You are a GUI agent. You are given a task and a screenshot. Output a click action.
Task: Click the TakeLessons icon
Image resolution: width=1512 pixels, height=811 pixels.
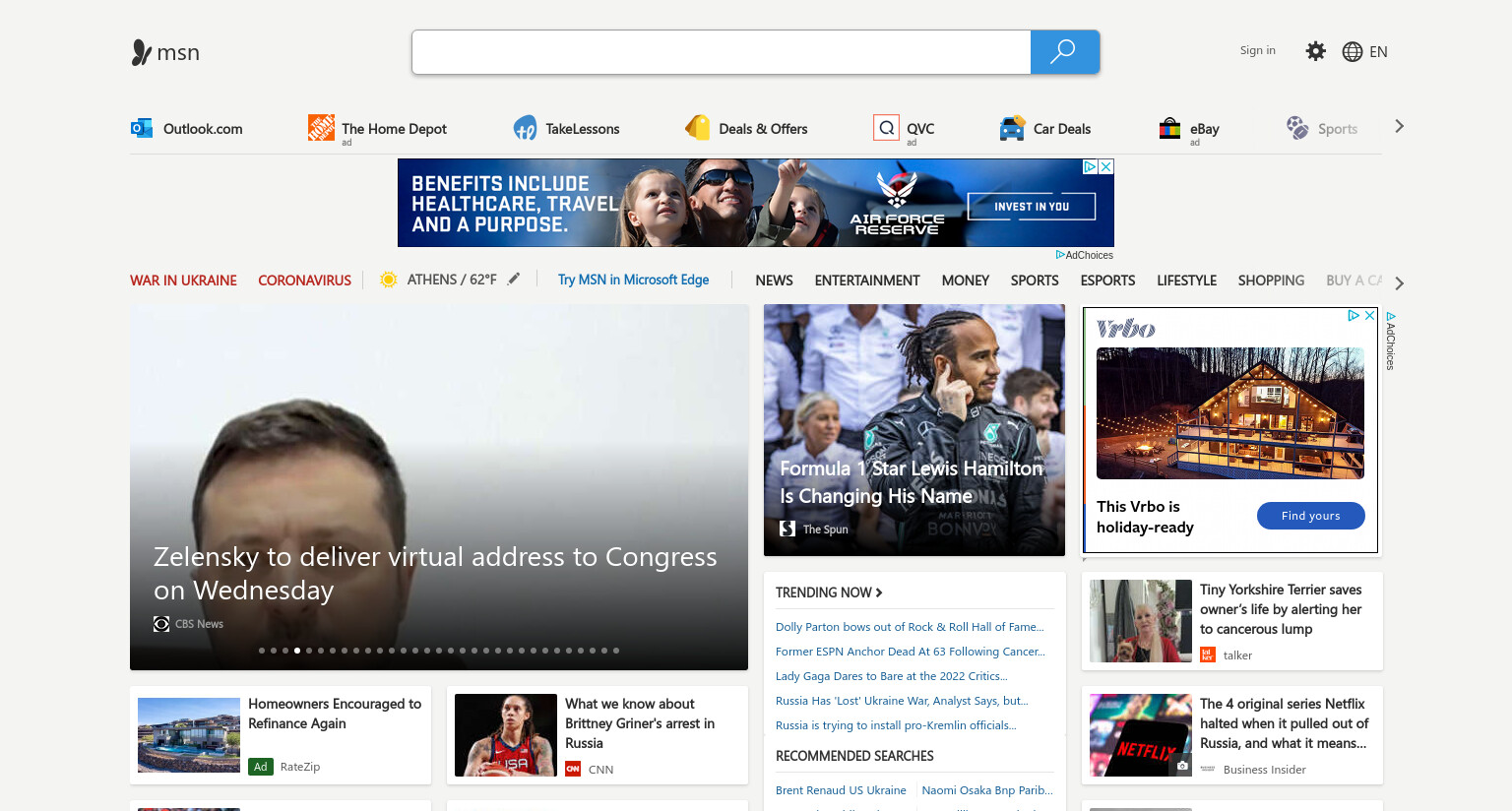tap(526, 128)
